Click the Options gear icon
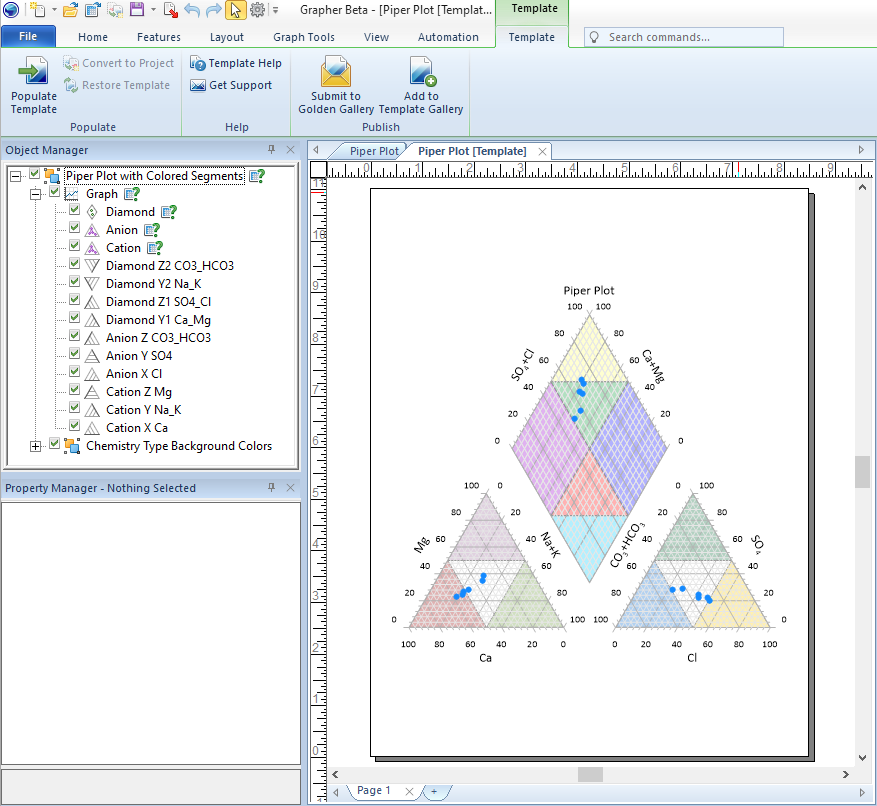Viewport: 877px width, 806px height. [x=257, y=10]
